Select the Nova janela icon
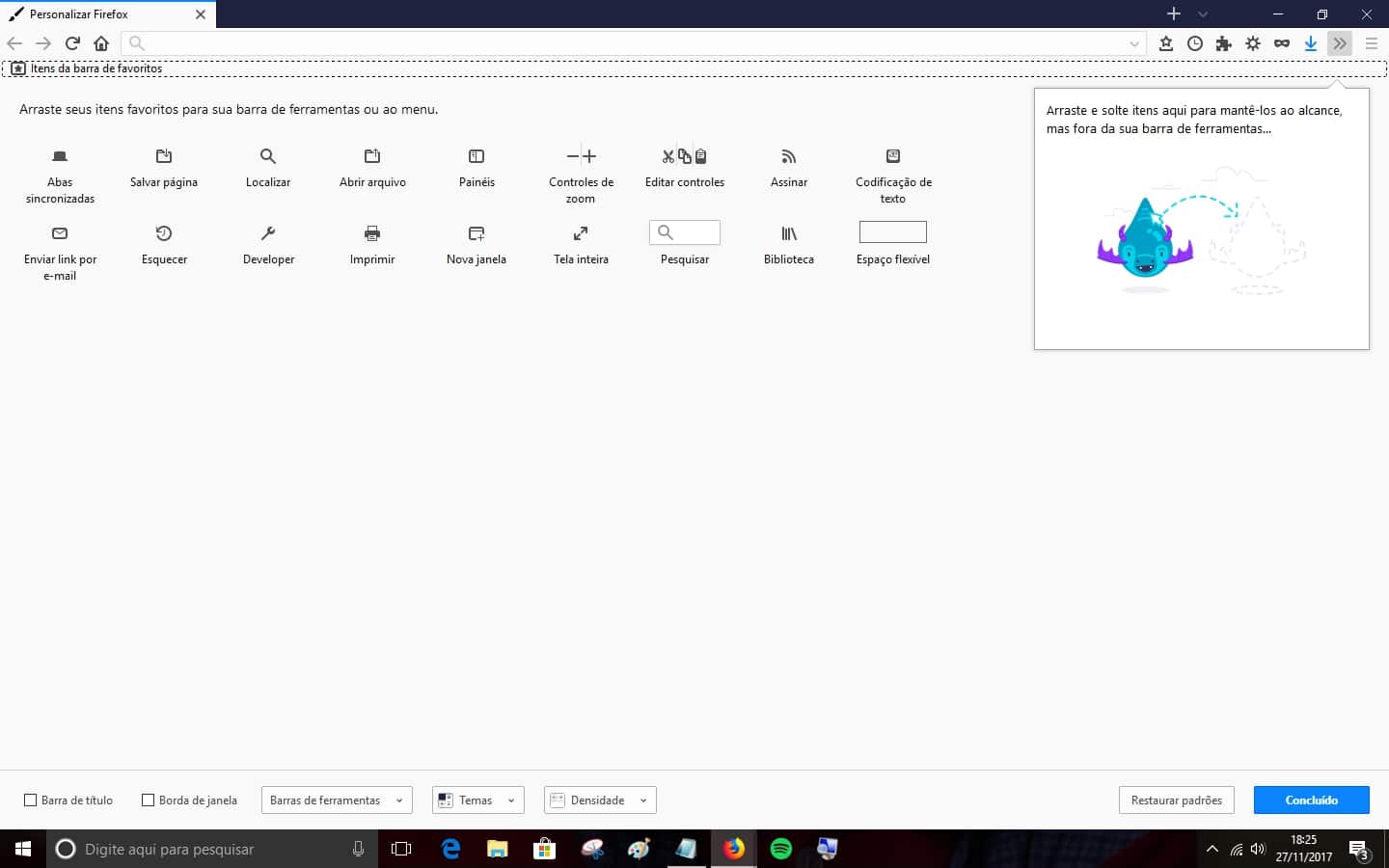Viewport: 1389px width, 868px height. click(477, 233)
